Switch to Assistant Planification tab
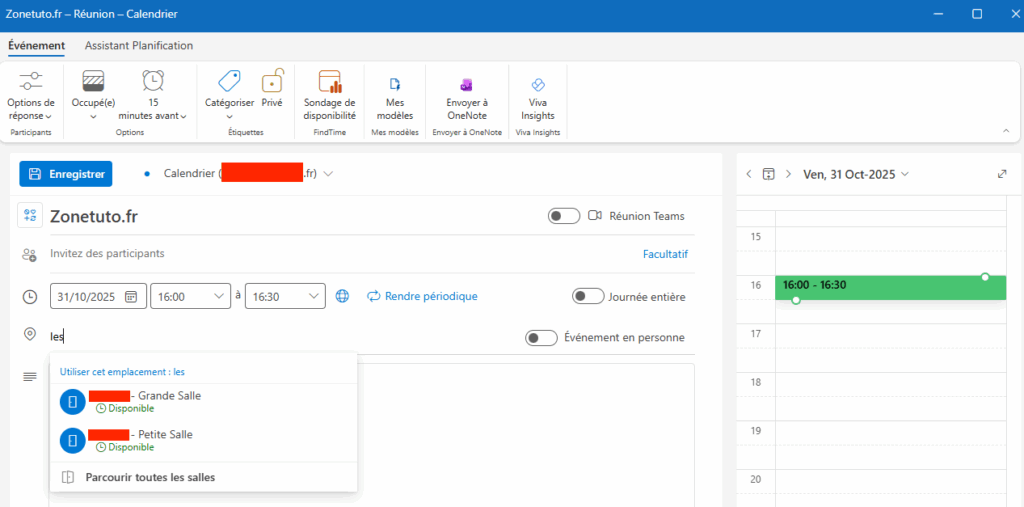This screenshot has width=1024, height=507. click(139, 46)
